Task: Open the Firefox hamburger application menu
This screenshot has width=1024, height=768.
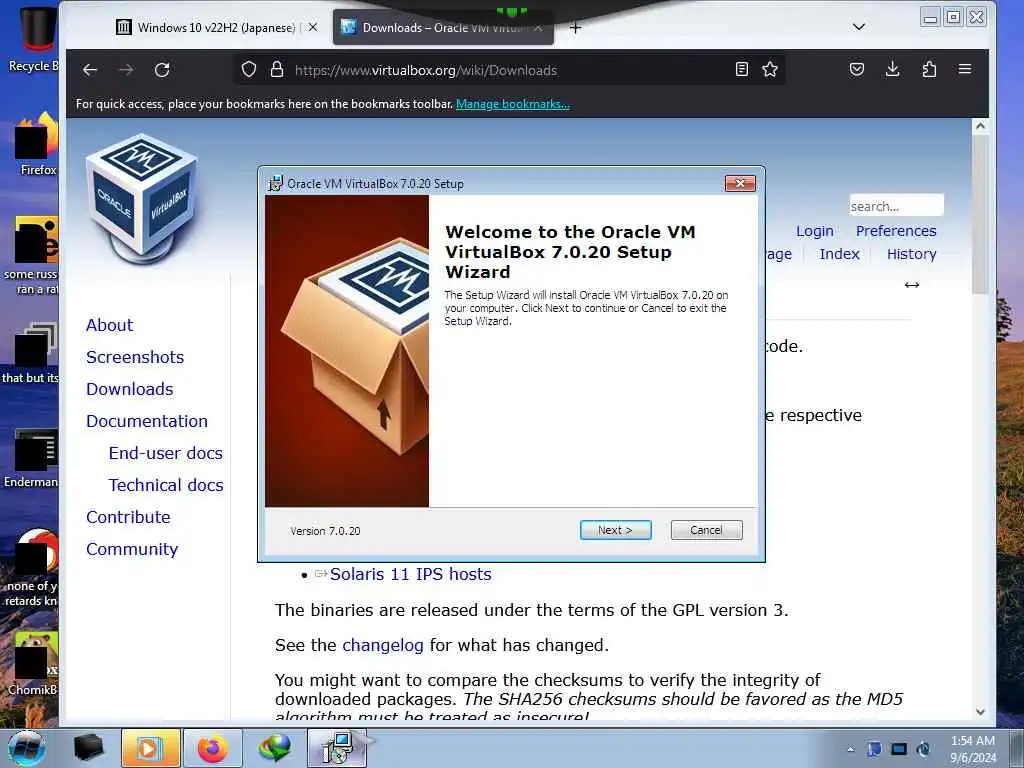Action: [965, 69]
